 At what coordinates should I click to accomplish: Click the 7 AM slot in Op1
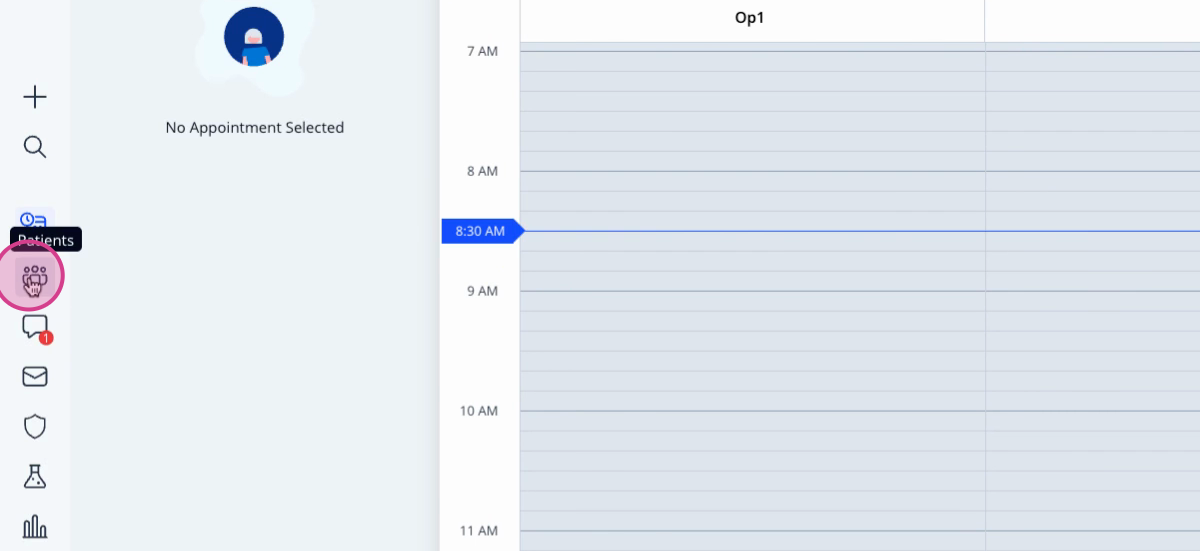752,61
